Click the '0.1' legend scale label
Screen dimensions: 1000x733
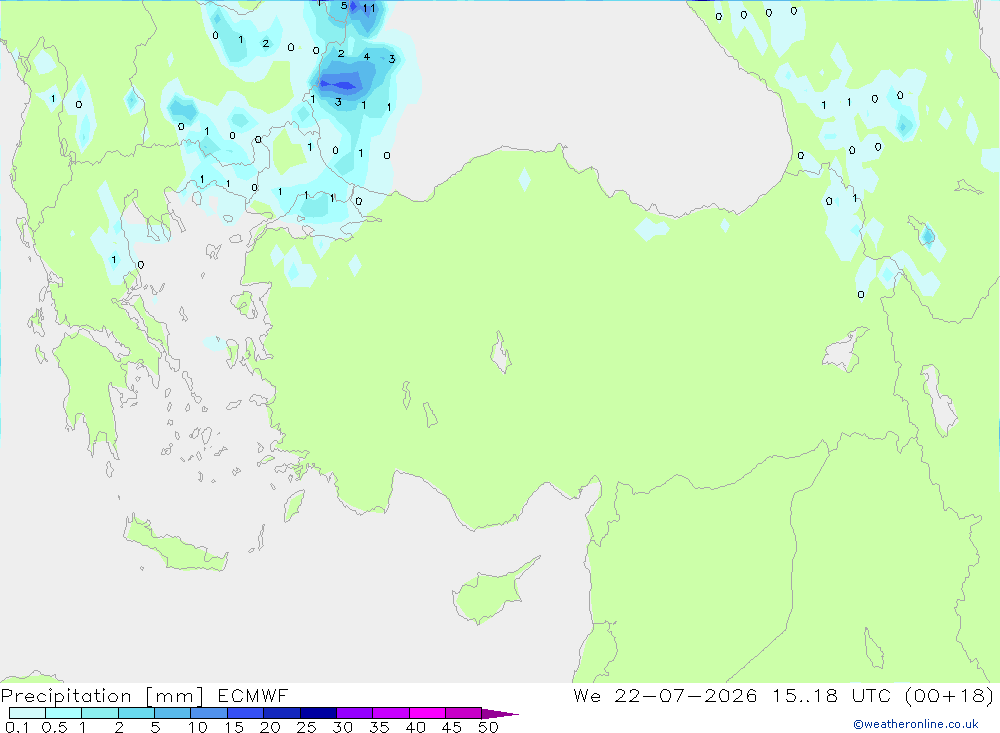[x=17, y=727]
